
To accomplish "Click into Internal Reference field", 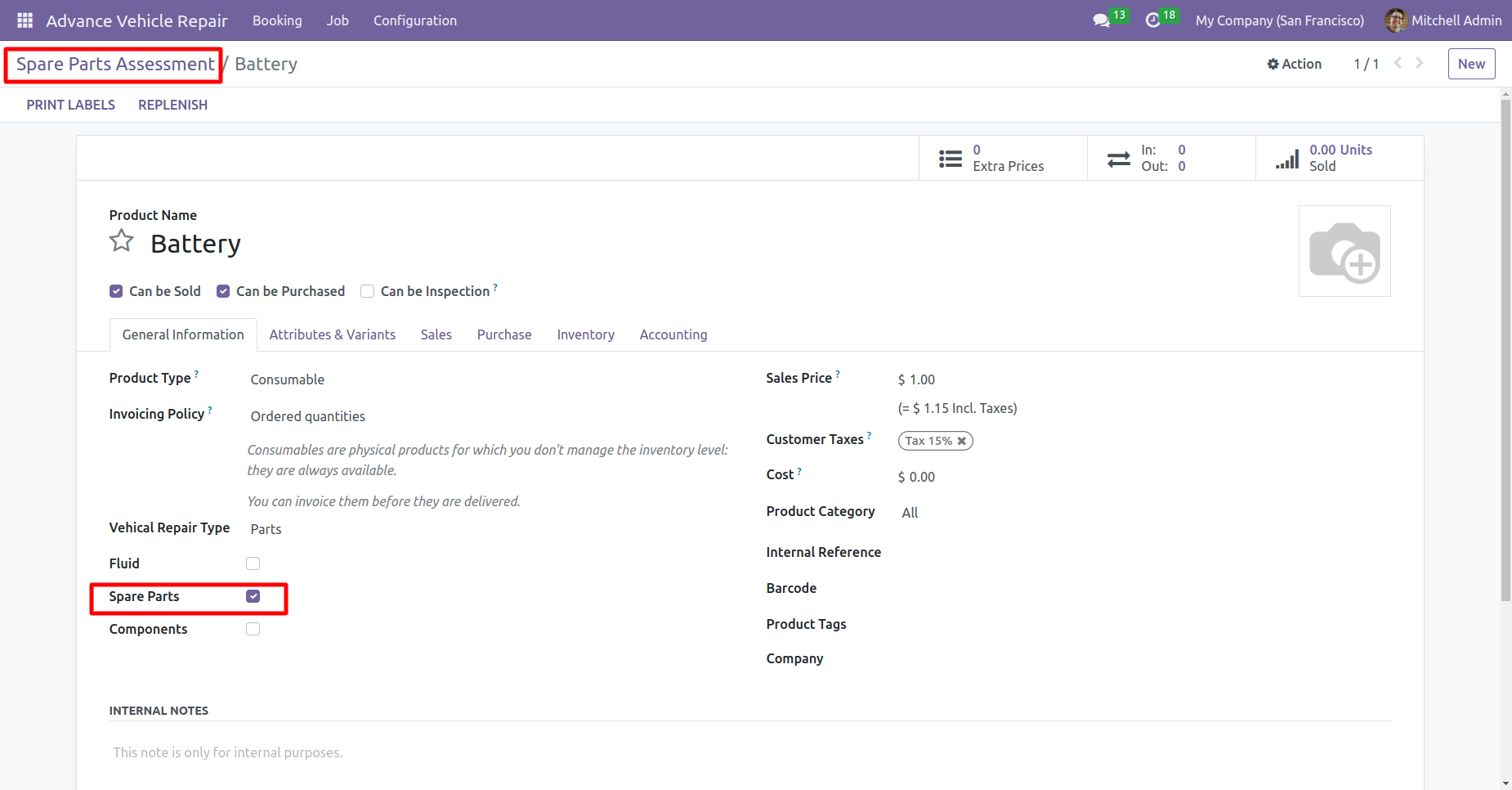I will pyautogui.click(x=1144, y=553).
